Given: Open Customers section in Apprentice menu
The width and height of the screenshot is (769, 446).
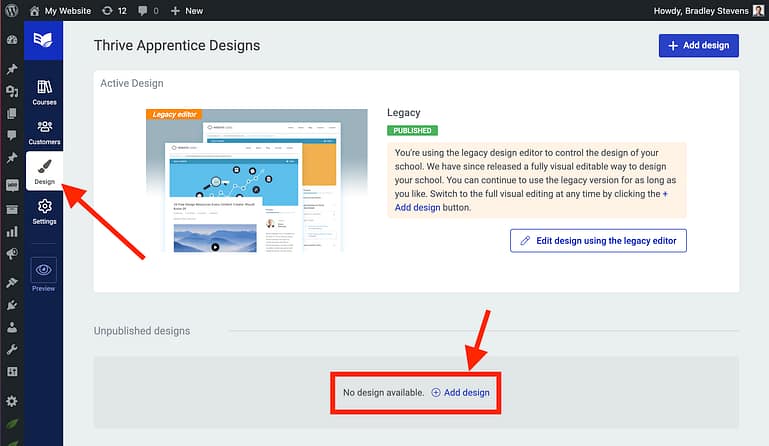Looking at the screenshot, I should pyautogui.click(x=44, y=132).
